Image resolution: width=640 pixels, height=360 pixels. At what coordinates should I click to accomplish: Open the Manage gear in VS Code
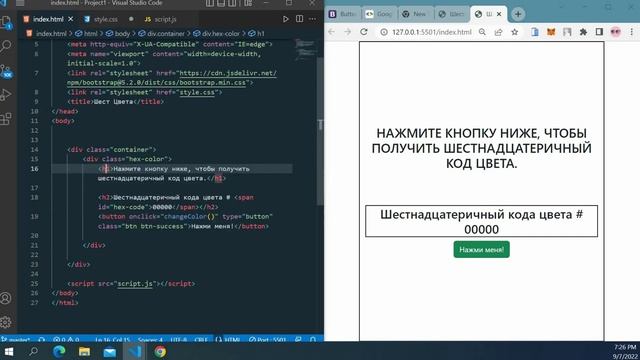[6, 322]
